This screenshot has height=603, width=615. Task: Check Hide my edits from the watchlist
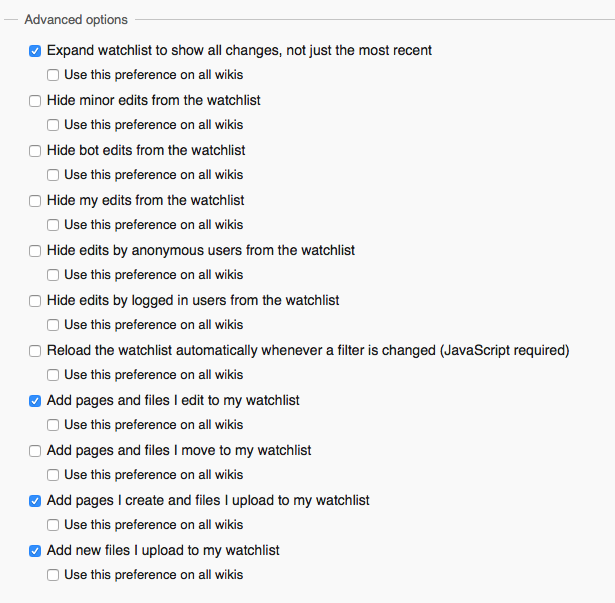coord(35,201)
